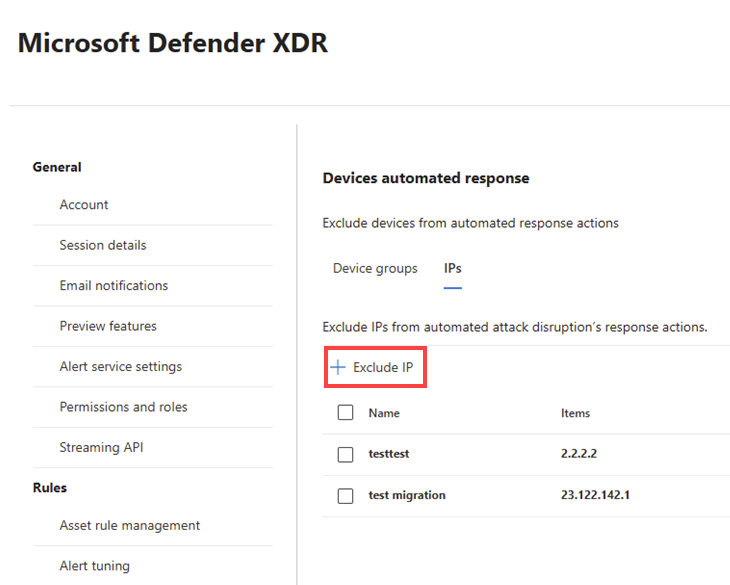Click the General section heading
730x585 pixels.
[x=57, y=167]
